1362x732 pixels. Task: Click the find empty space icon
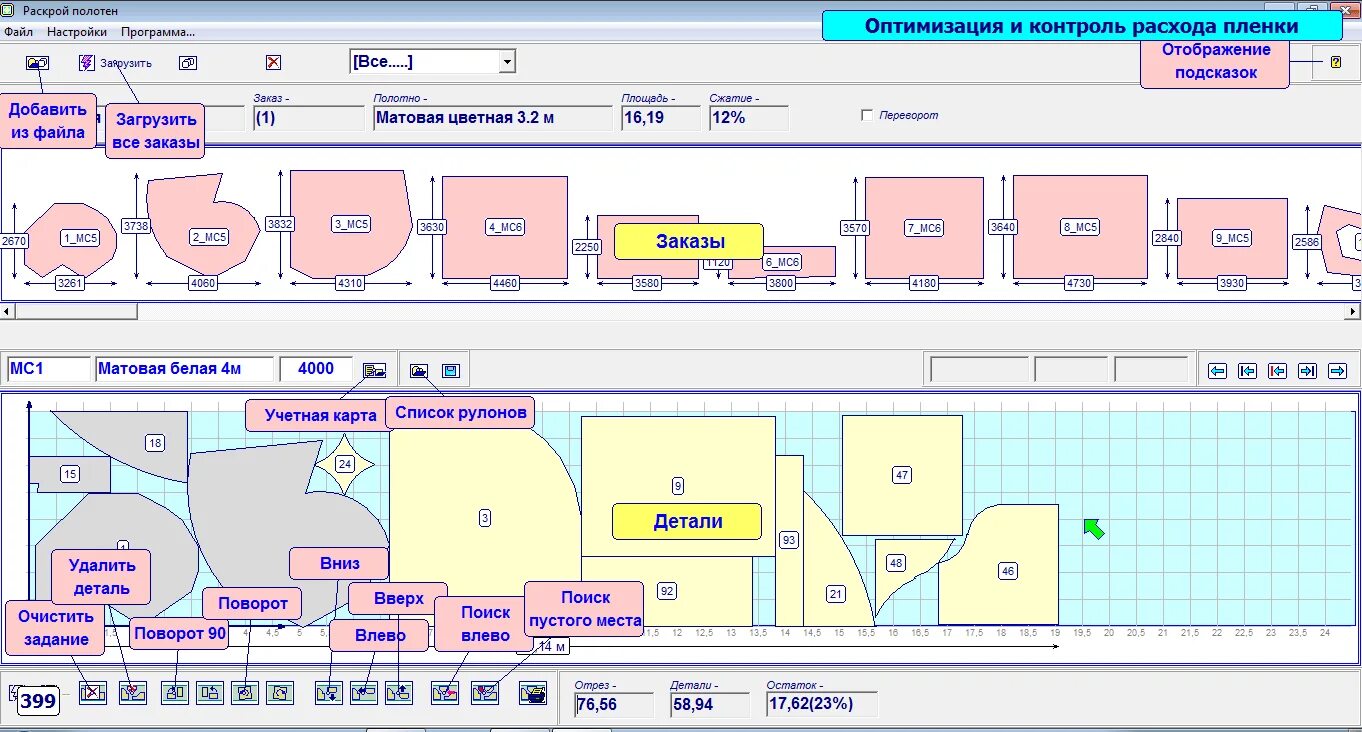pos(485,692)
